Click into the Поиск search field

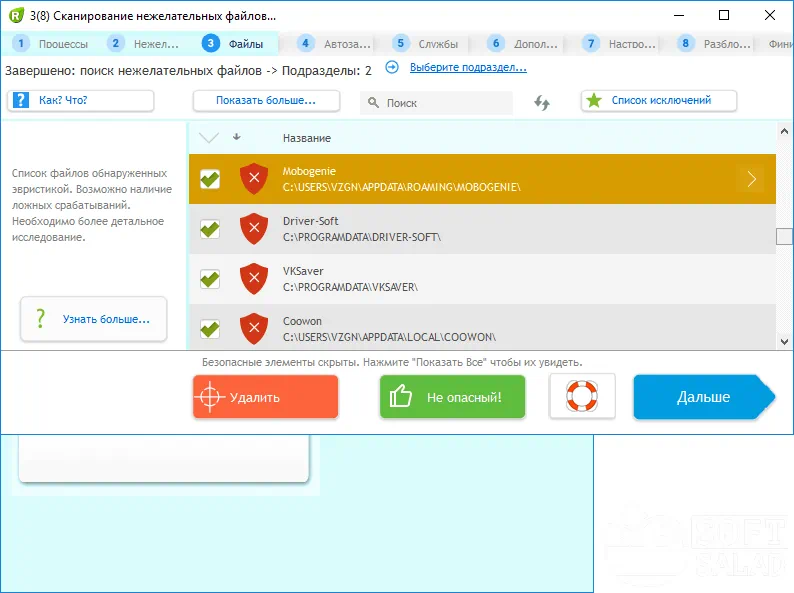tap(436, 103)
